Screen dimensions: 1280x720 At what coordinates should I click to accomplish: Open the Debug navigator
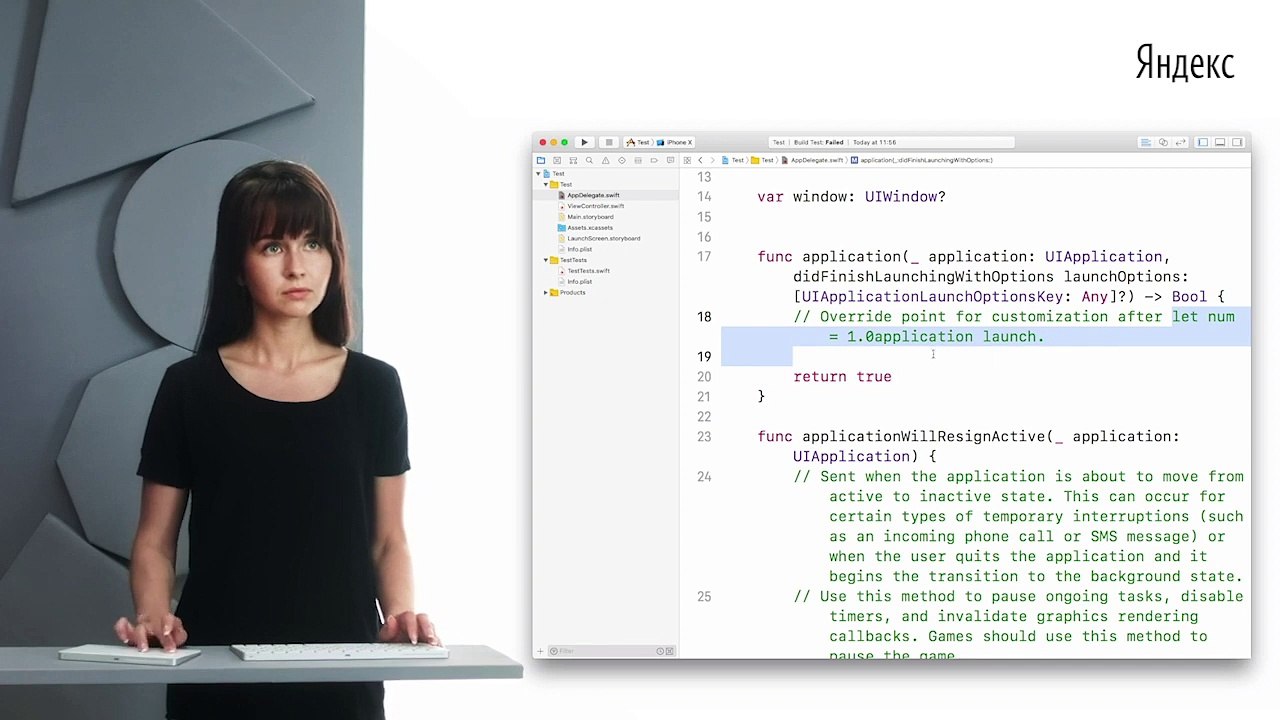coord(638,160)
